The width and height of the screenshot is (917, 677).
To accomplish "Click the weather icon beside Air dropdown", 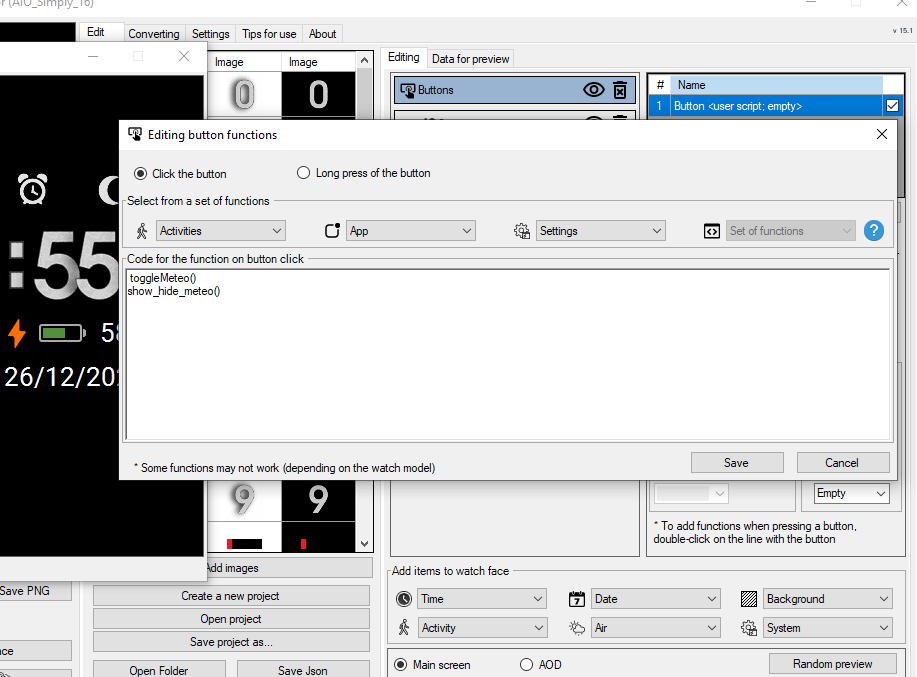I will (x=577, y=628).
